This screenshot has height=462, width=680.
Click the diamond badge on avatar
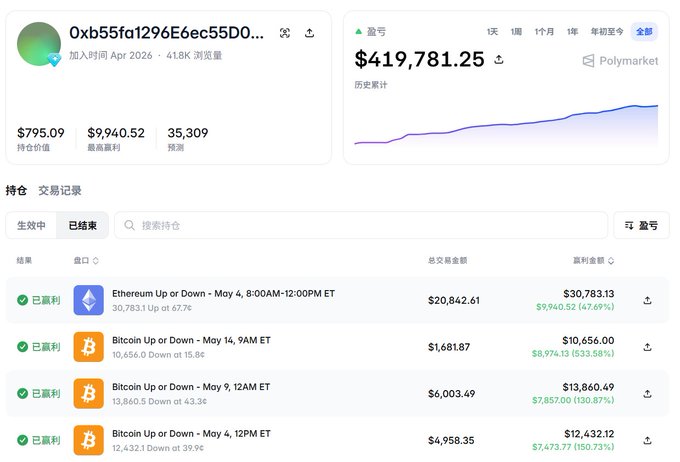pos(54,60)
